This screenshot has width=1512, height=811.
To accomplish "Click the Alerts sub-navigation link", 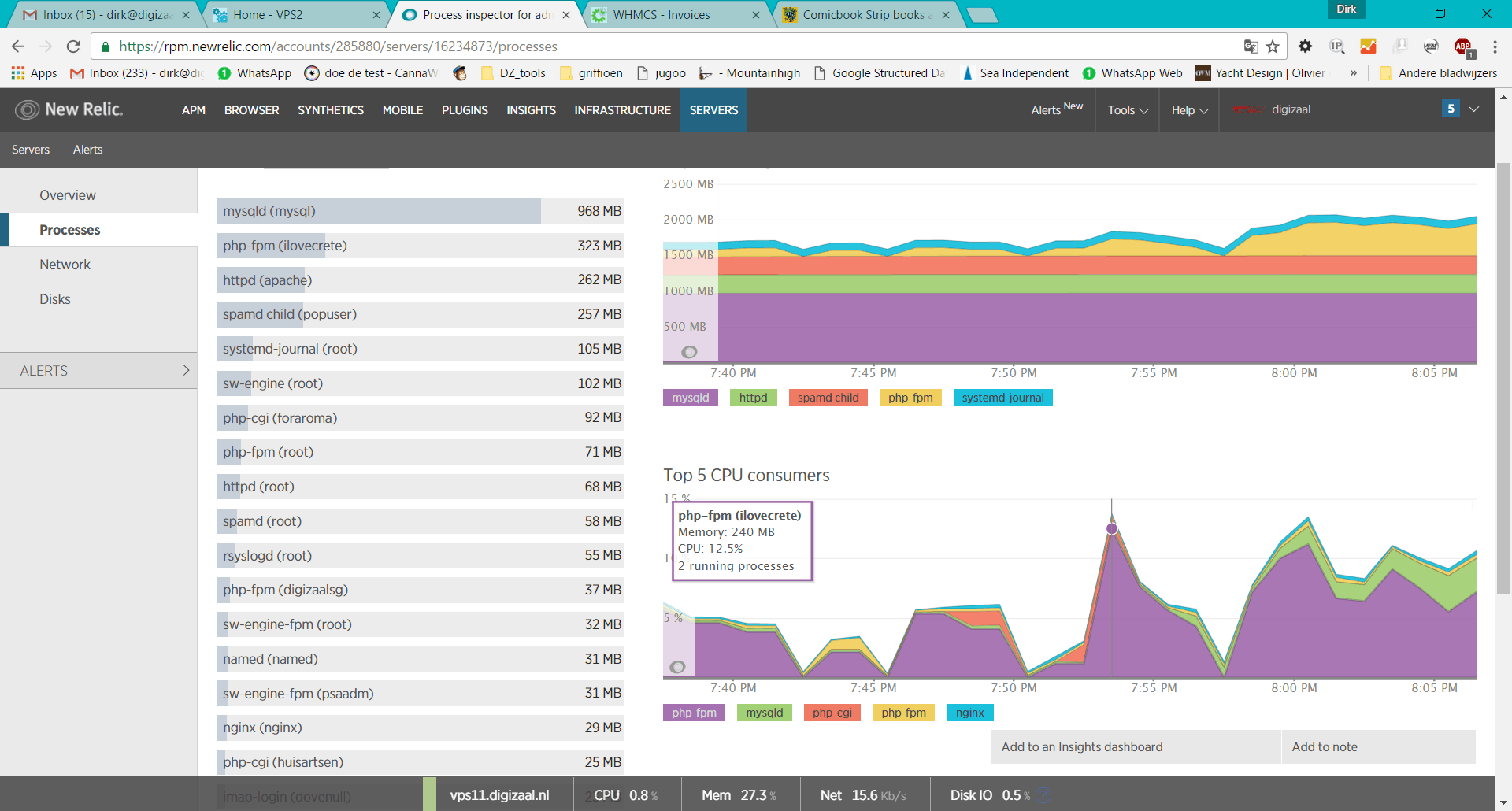I will pos(88,150).
